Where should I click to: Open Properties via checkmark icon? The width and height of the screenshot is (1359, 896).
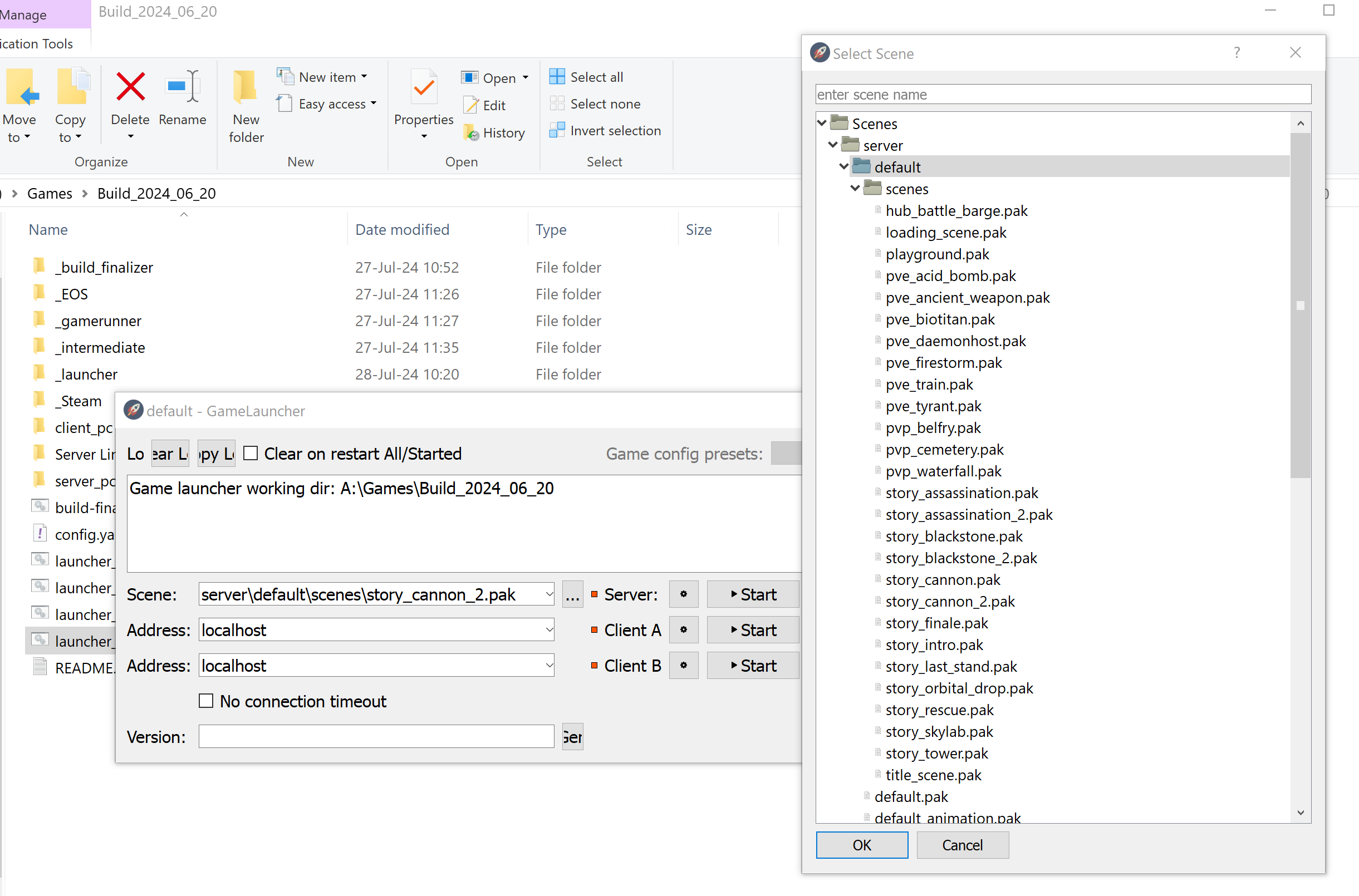point(424,87)
